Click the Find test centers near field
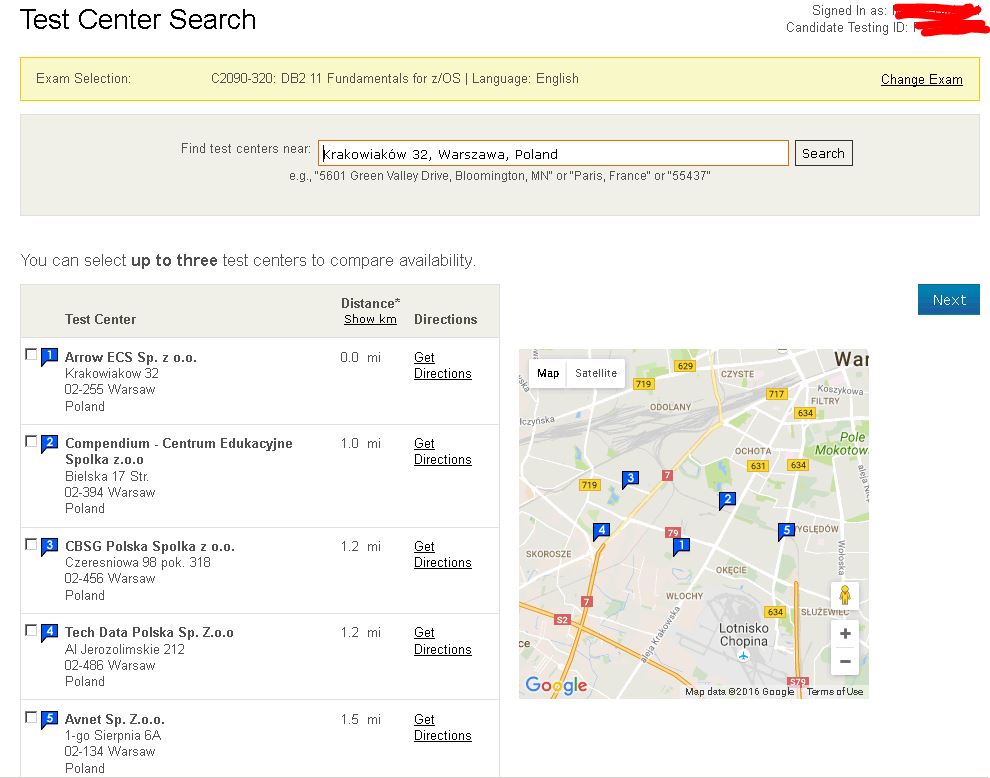The height and width of the screenshot is (778, 990). [x=553, y=153]
